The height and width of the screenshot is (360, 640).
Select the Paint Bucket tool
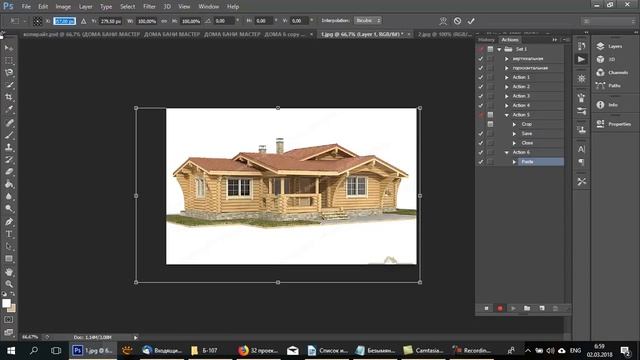9,184
